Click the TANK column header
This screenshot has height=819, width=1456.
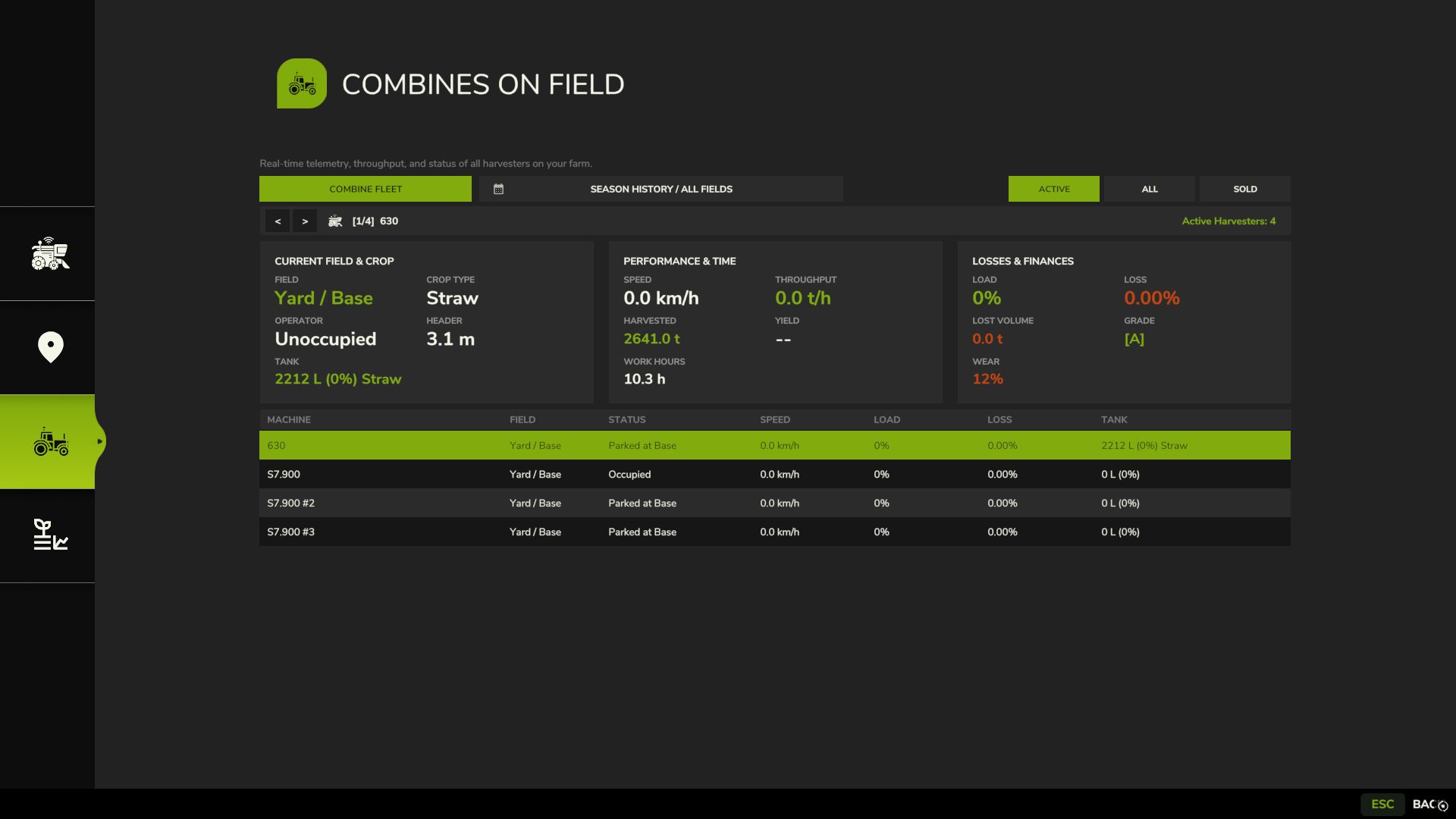coord(1114,419)
